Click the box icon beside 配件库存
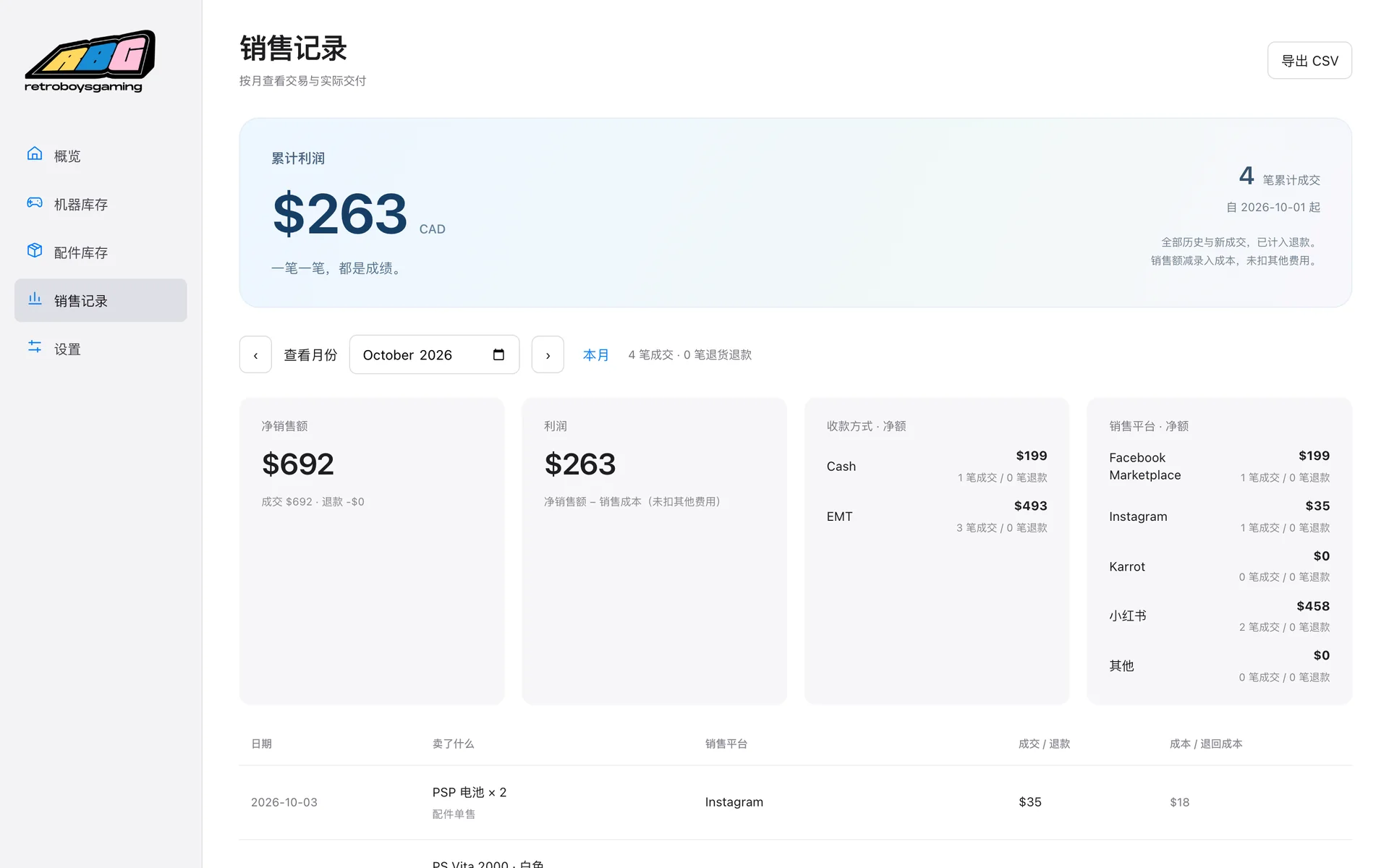Viewport: 1389px width, 868px height. (35, 250)
